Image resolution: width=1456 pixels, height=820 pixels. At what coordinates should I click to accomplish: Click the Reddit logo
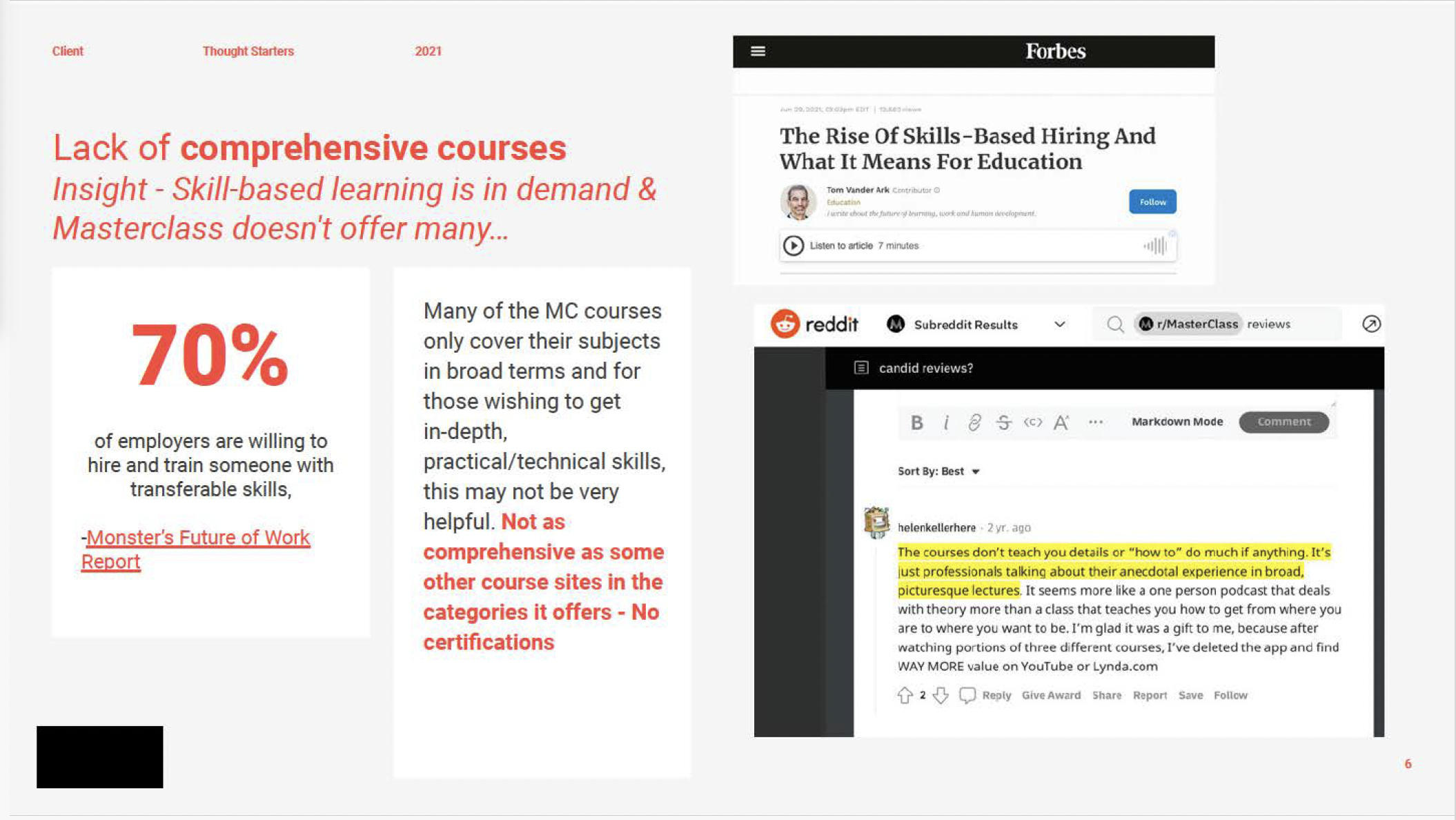click(x=814, y=324)
